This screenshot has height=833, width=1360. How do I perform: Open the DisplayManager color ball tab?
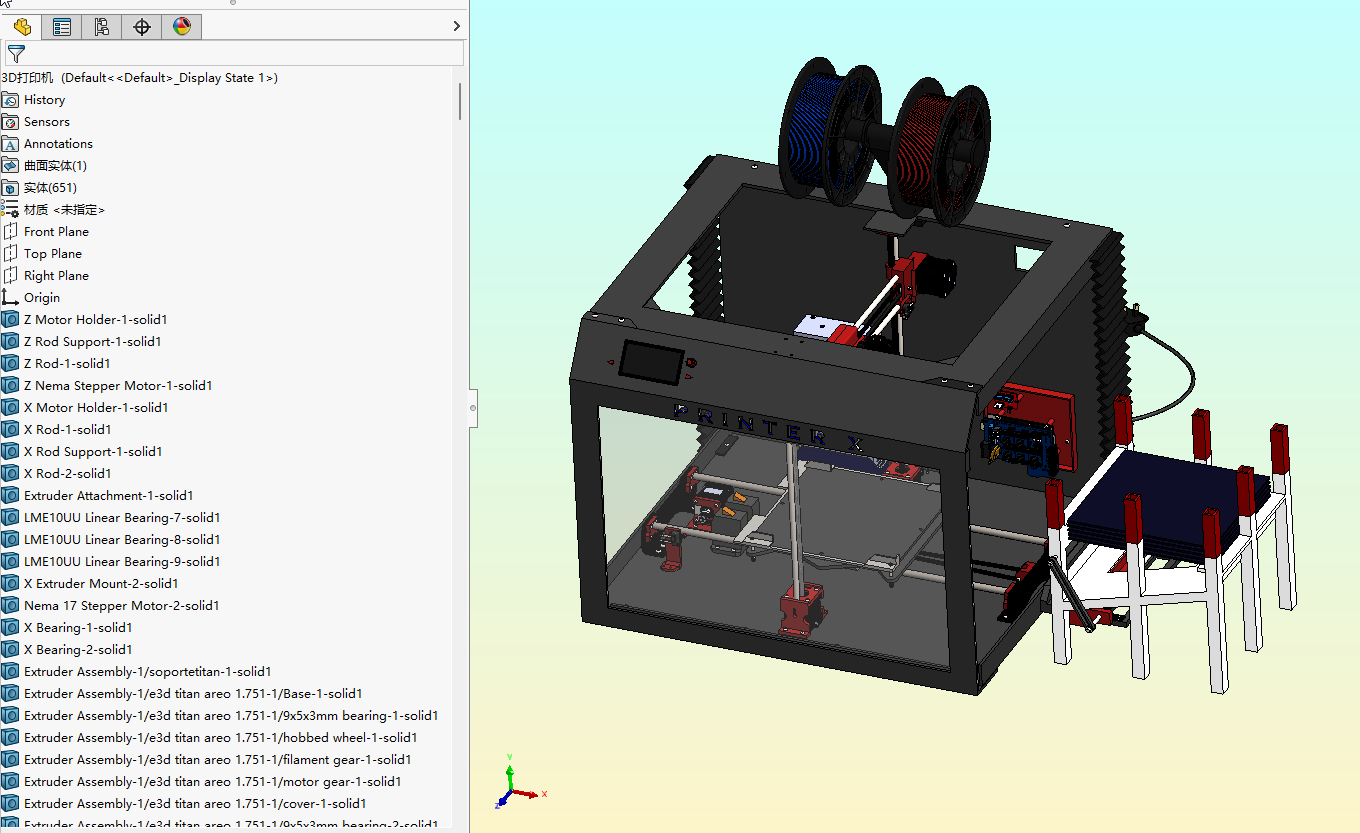click(182, 27)
